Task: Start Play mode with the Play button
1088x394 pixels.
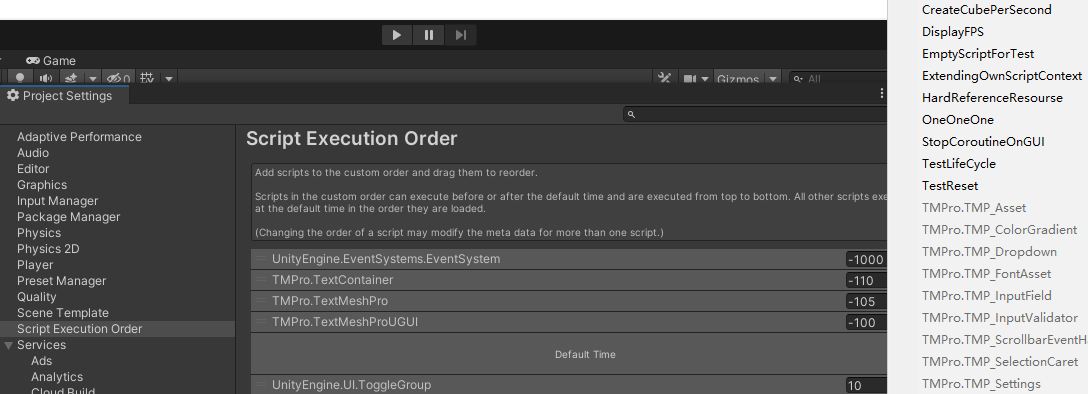Action: 397,35
